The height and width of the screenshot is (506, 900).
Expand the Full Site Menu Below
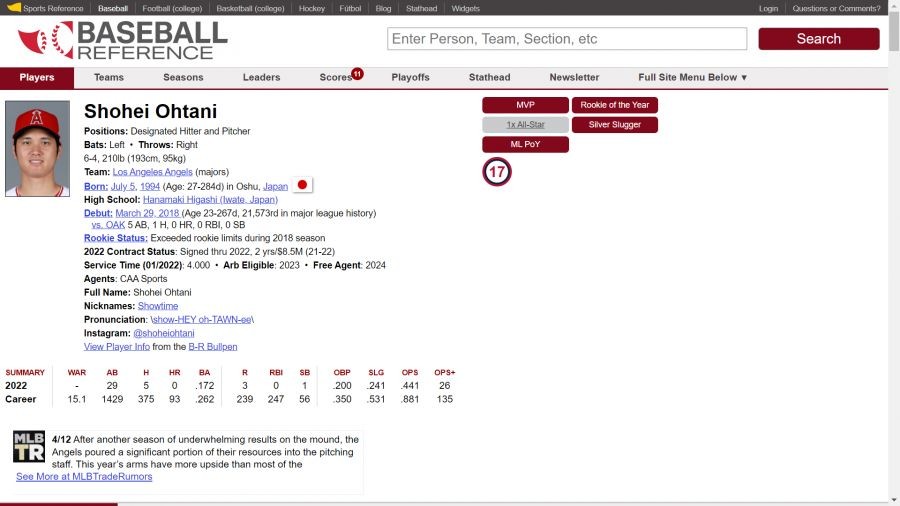693,77
